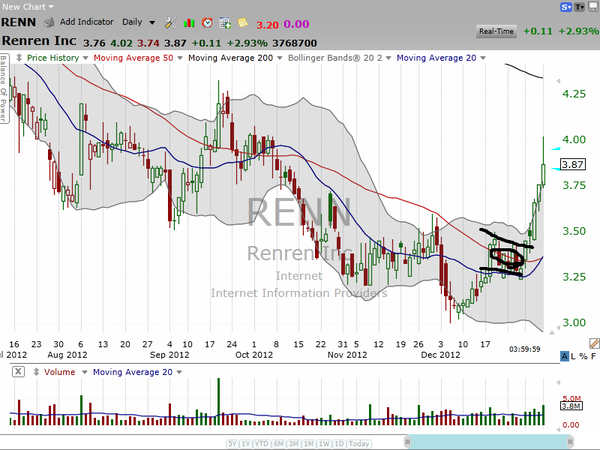Select the 1W time range tab
600x450 pixels.
tap(324, 444)
